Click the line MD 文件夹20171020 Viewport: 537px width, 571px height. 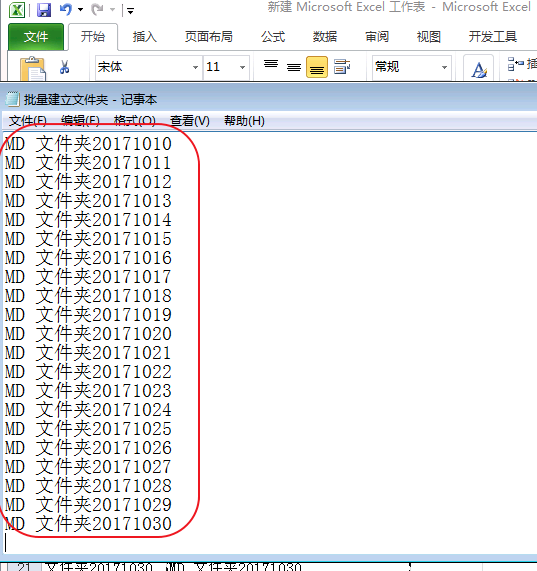[88, 334]
